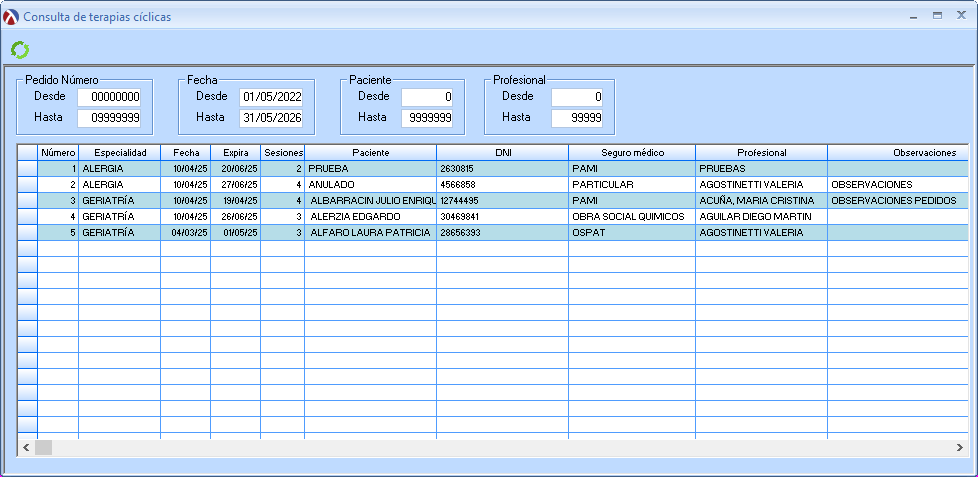Click DNI 2630815 cell
The image size is (978, 477).
pyautogui.click(x=503, y=168)
